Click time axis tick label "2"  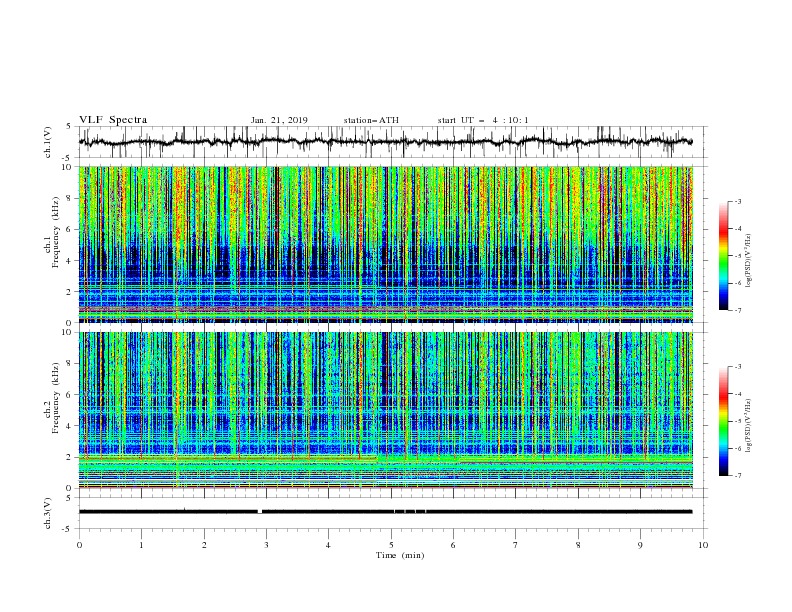[204, 545]
